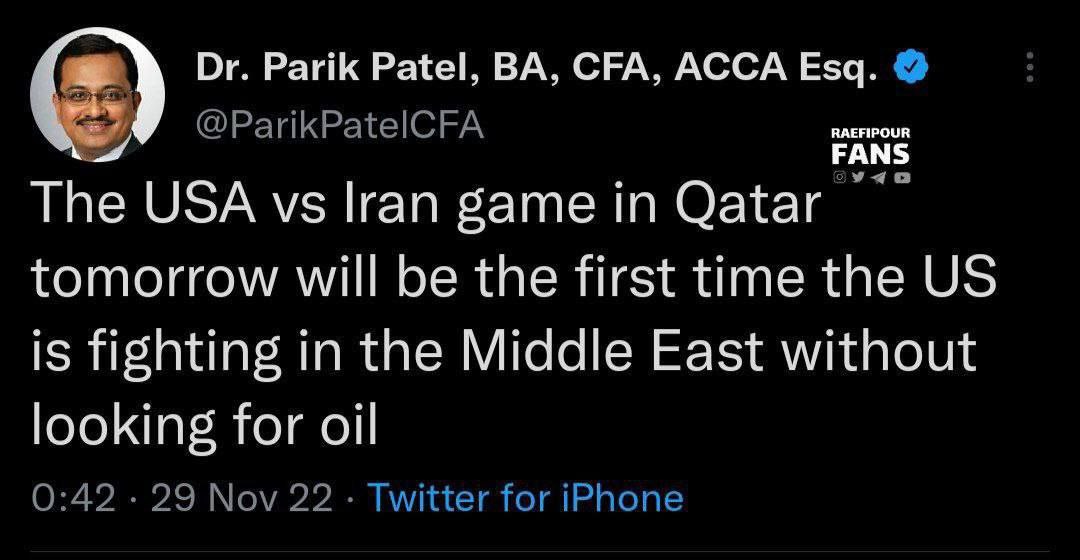Click the Telegram paper-plane icon in the watermark
Image resolution: width=1080 pixels, height=560 pixels.
879,178
